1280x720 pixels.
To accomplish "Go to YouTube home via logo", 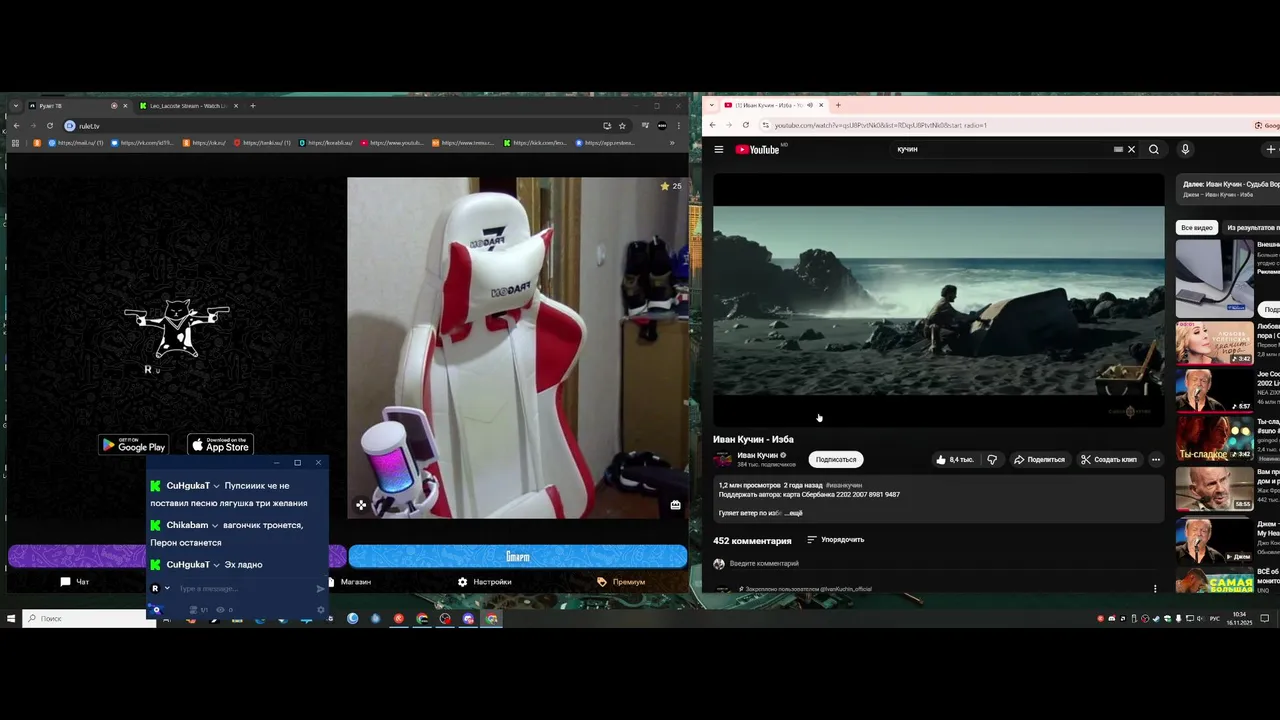I will [x=758, y=149].
